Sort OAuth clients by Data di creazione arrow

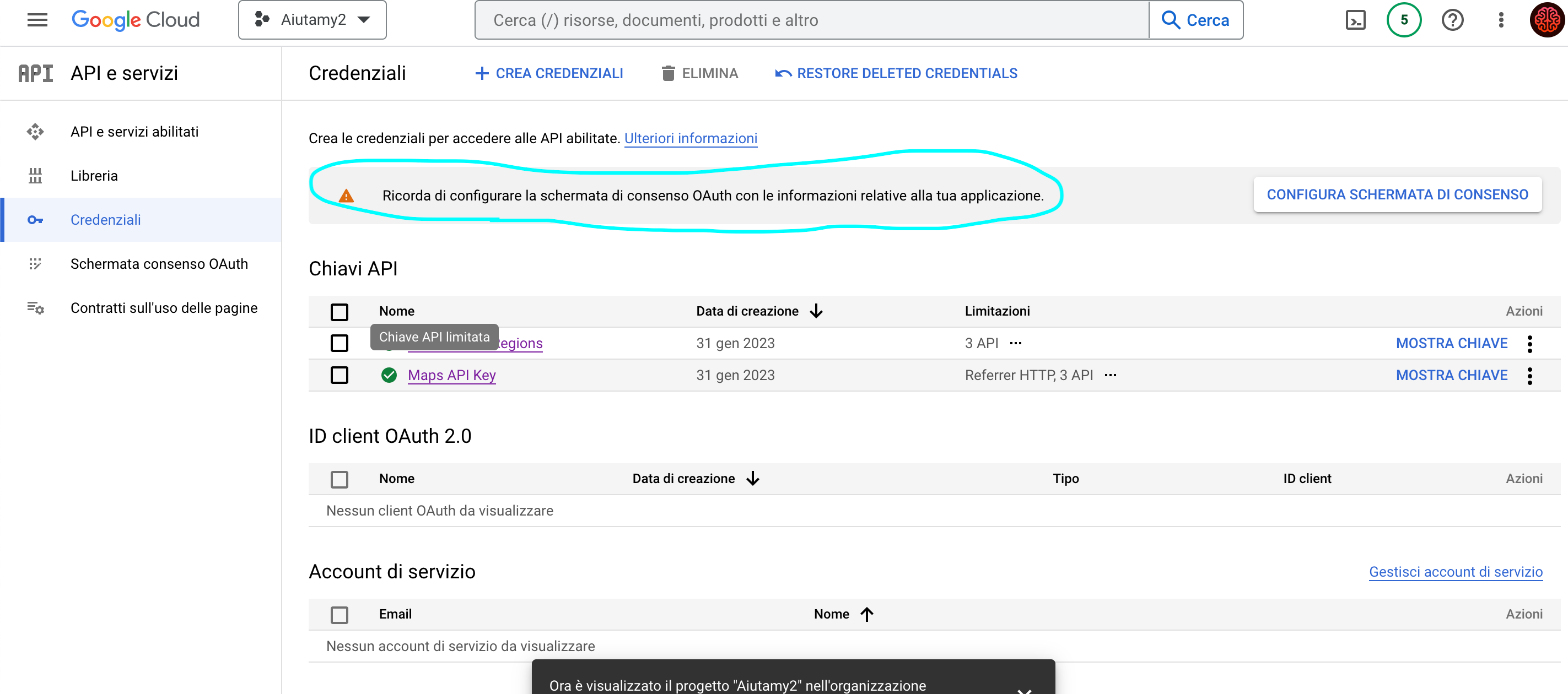[753, 479]
